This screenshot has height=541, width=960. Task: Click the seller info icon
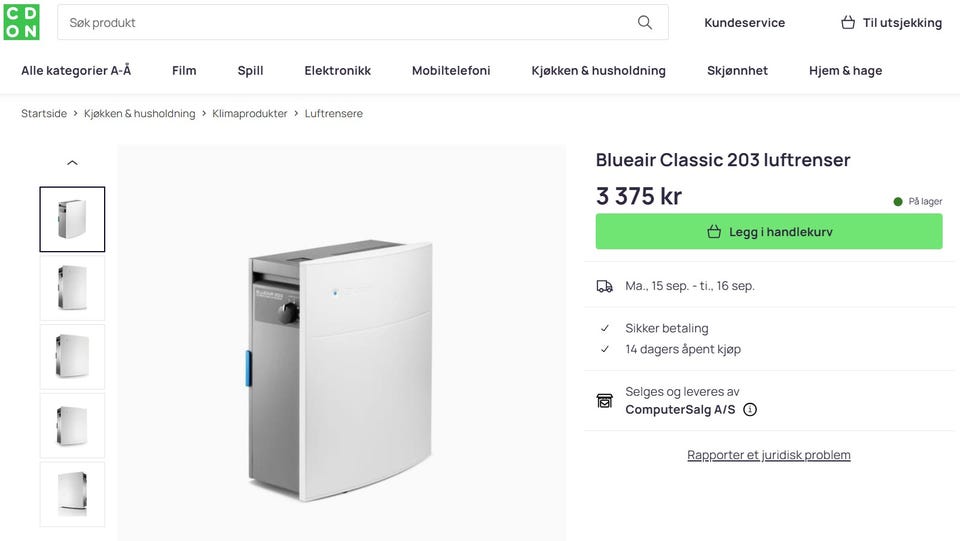coord(750,410)
